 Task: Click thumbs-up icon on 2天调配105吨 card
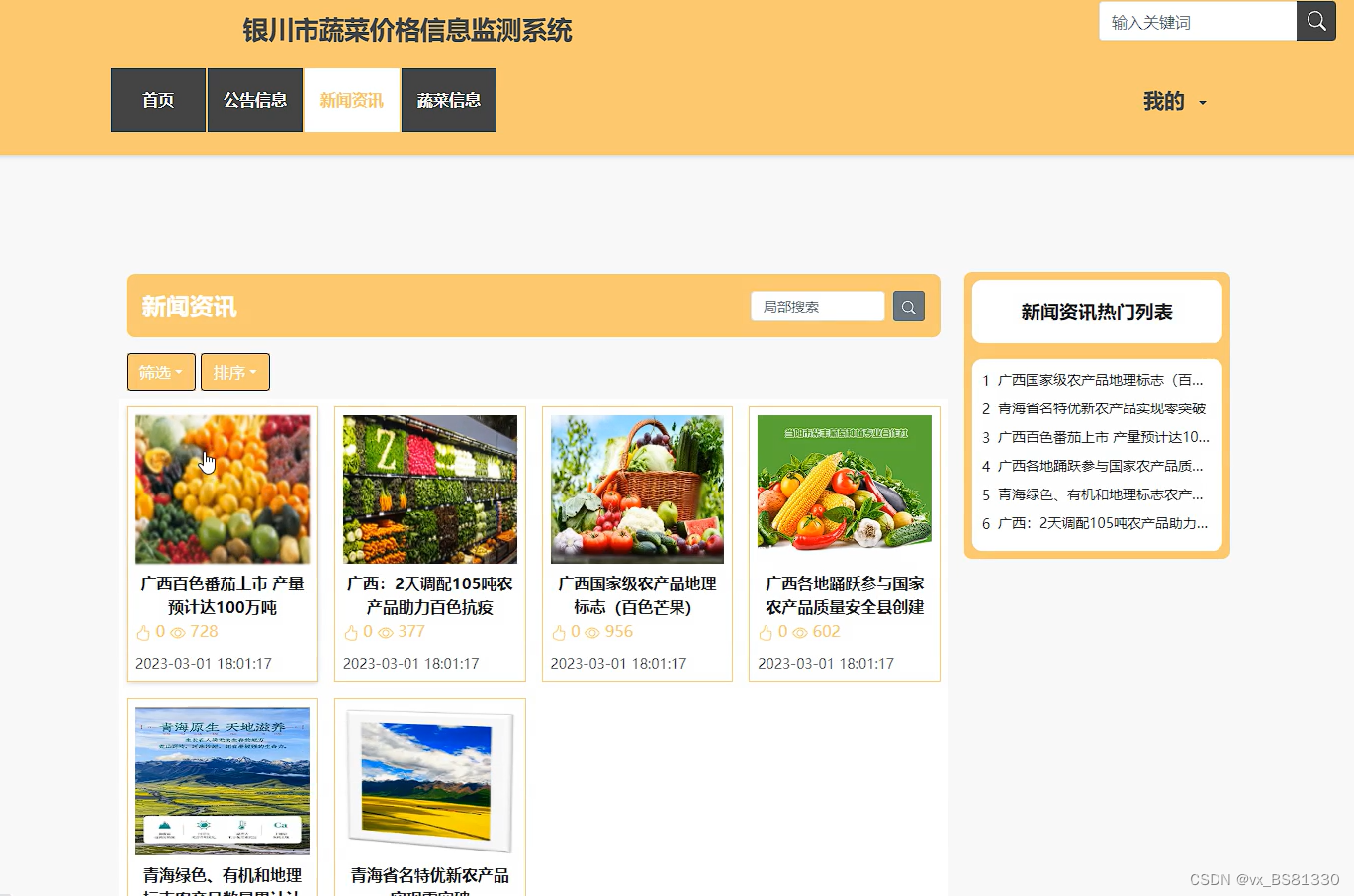click(351, 633)
